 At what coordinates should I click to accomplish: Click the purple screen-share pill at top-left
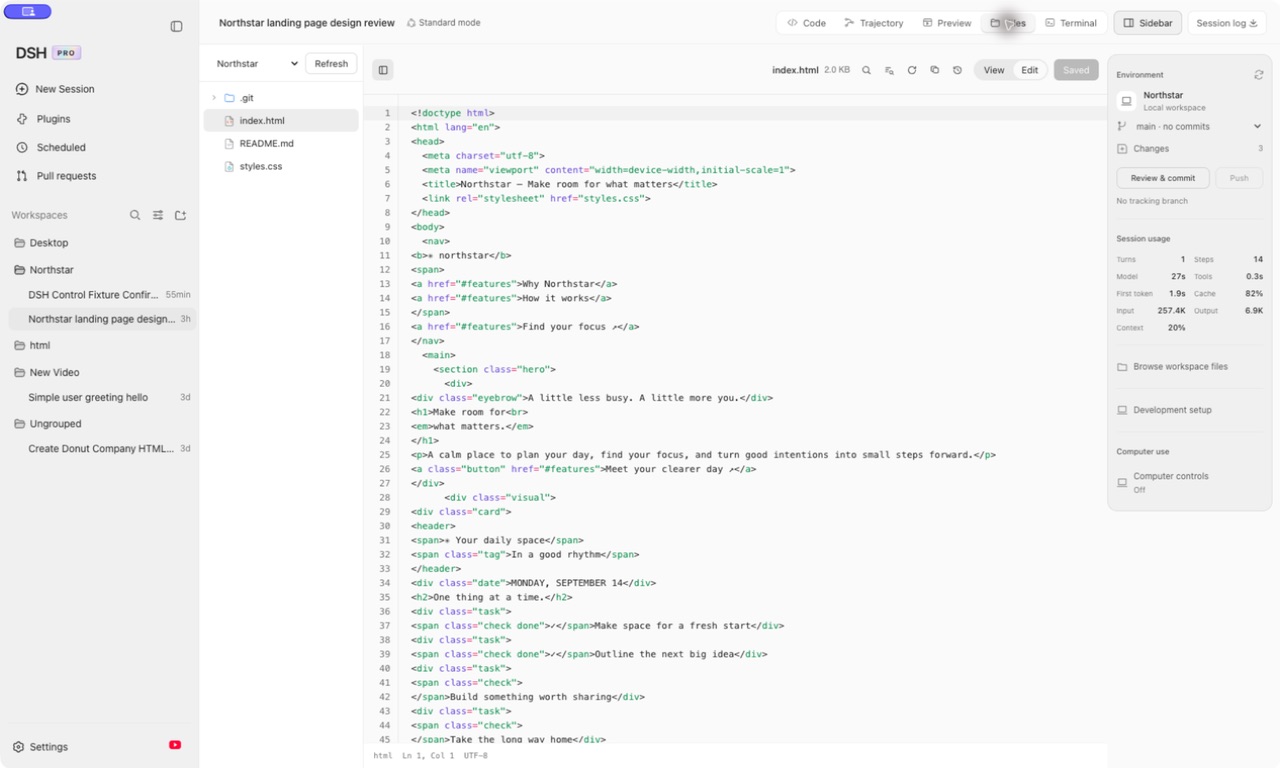point(28,12)
